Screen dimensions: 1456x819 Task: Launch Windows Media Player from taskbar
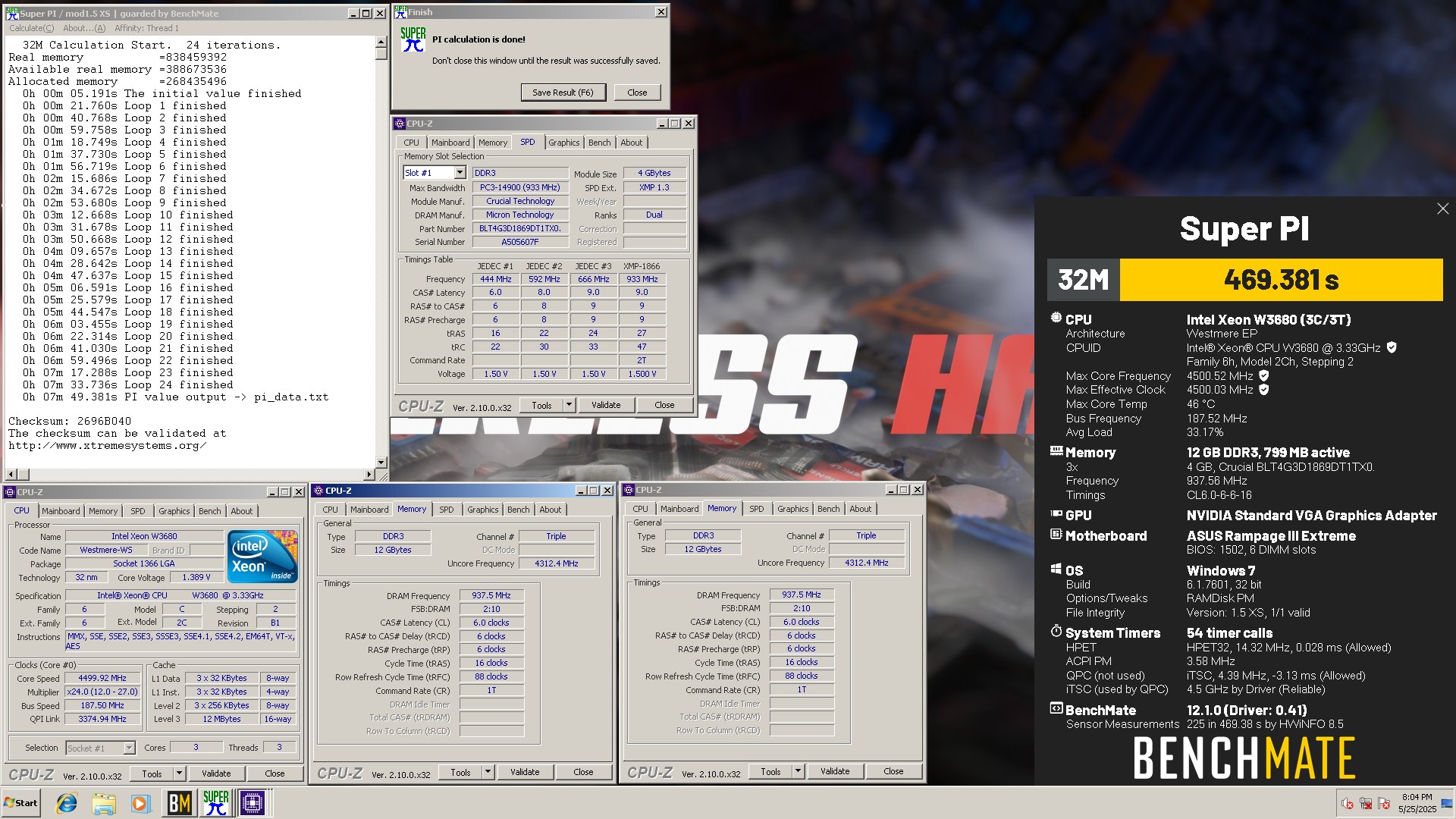pyautogui.click(x=140, y=803)
